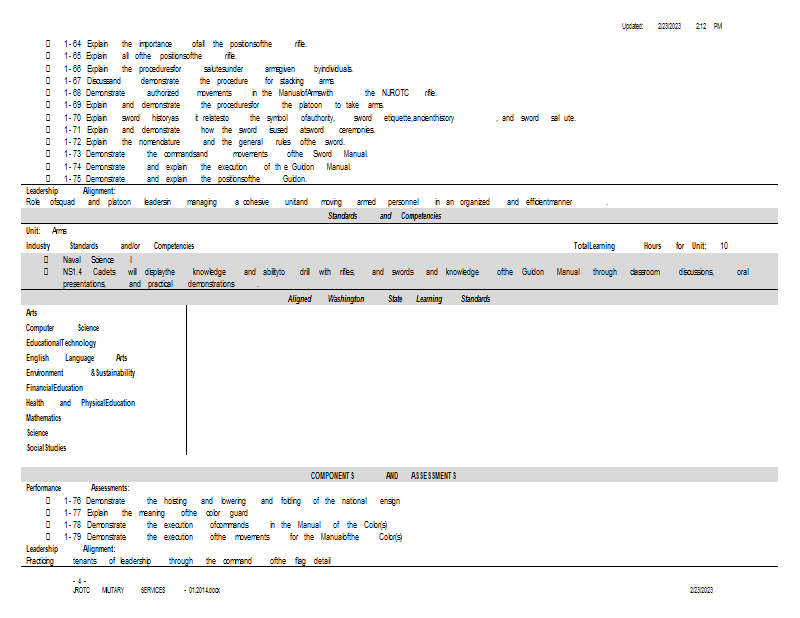Image resolution: width=800 pixels, height=618 pixels.
Task: Click 'Practicing tenants of leadership' sentence
Action: [179, 561]
